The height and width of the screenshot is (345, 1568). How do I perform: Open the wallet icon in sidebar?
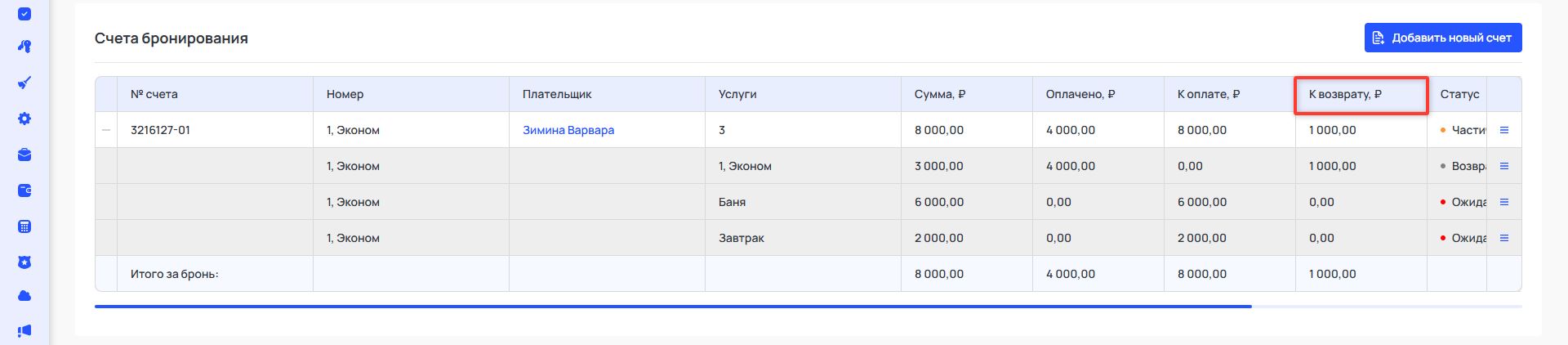click(24, 190)
